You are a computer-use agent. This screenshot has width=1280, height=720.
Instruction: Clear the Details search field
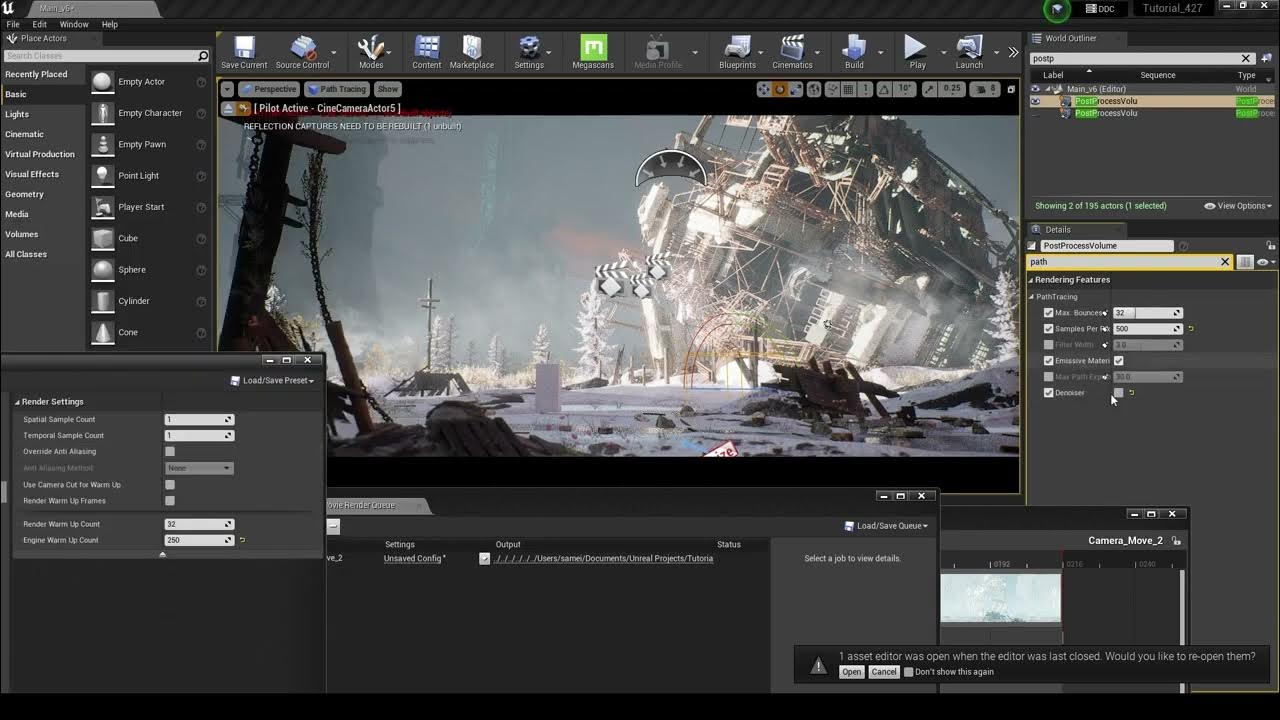[1225, 262]
